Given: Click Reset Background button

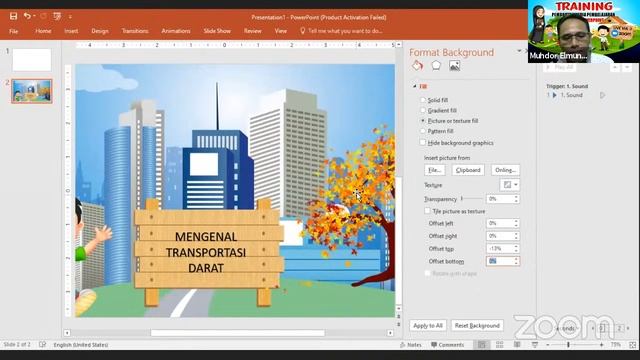Looking at the screenshot, I should tap(477, 325).
